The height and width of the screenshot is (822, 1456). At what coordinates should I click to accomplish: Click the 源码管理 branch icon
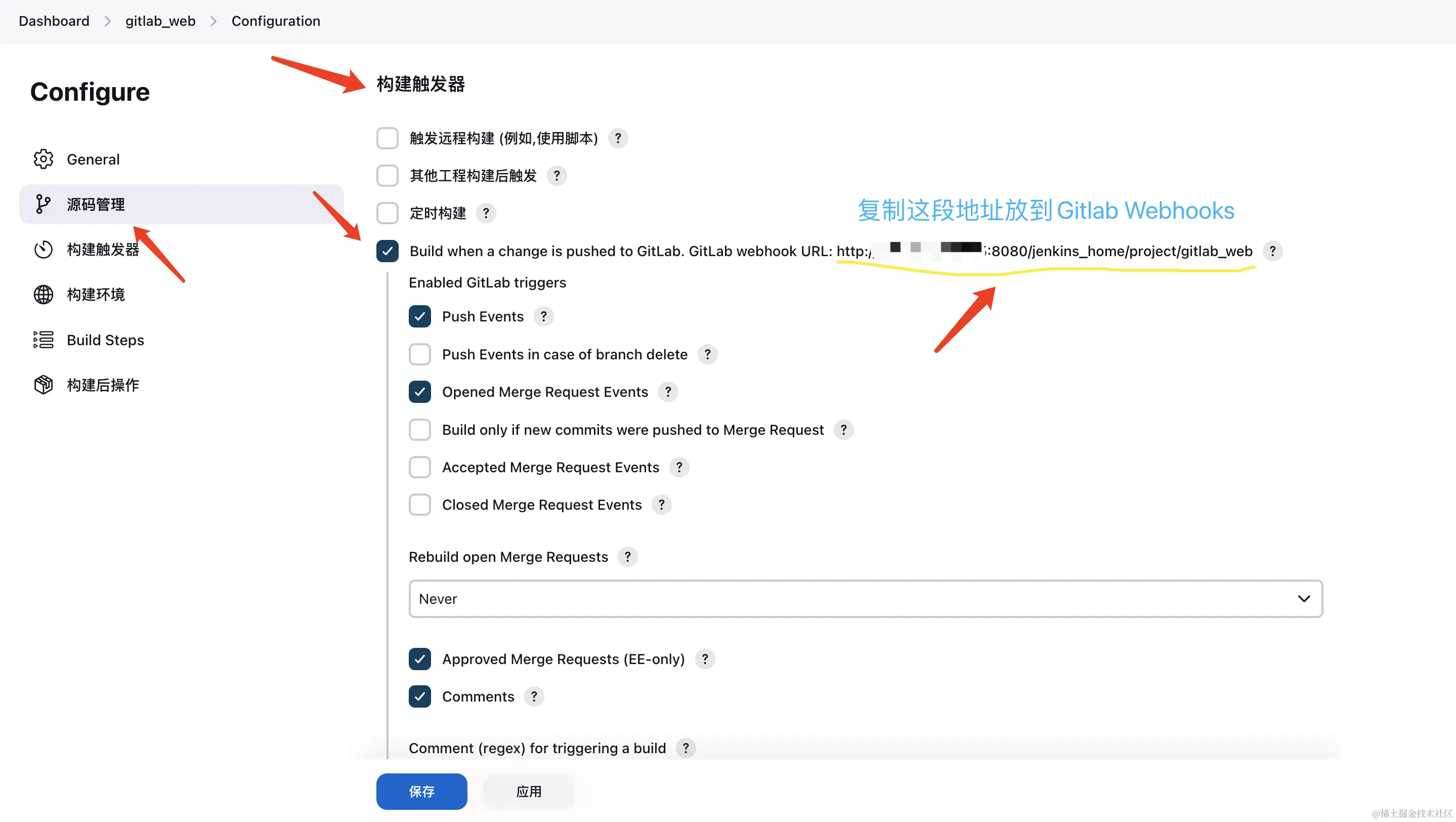[43, 204]
